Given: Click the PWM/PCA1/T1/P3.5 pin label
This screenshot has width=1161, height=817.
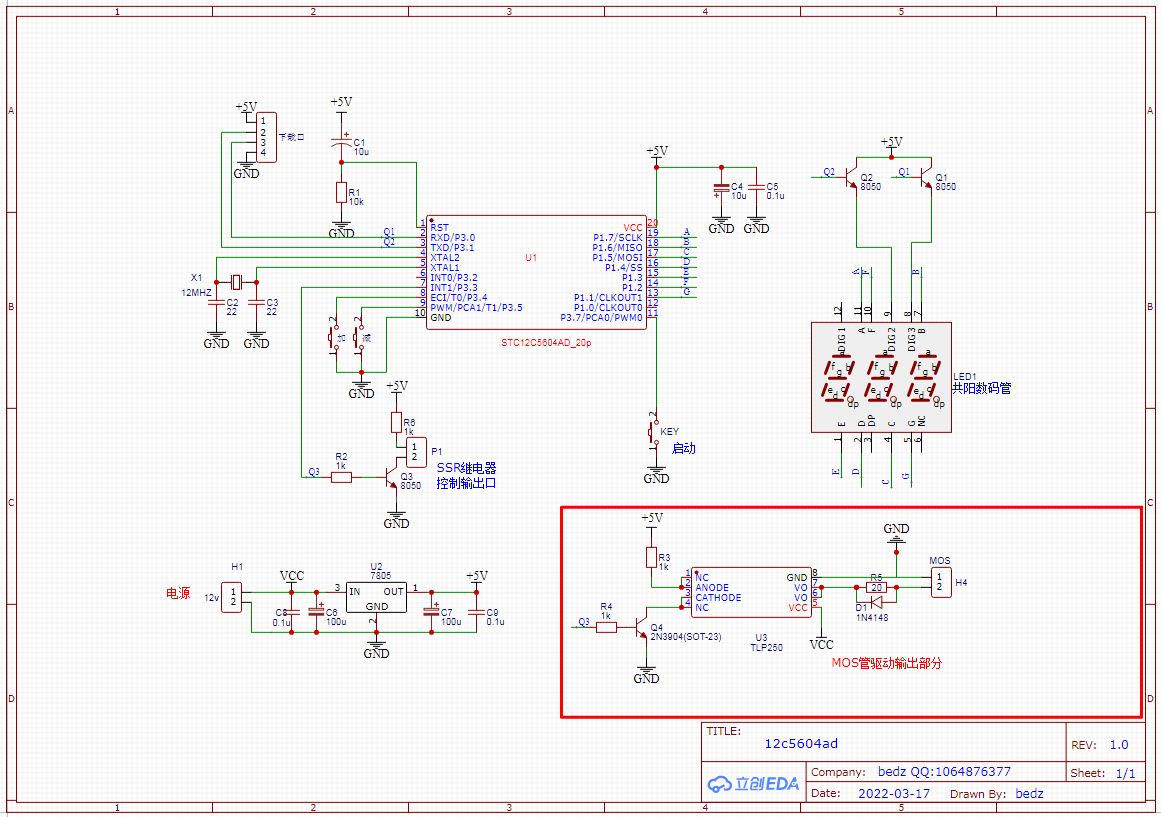Looking at the screenshot, I should click(476, 307).
